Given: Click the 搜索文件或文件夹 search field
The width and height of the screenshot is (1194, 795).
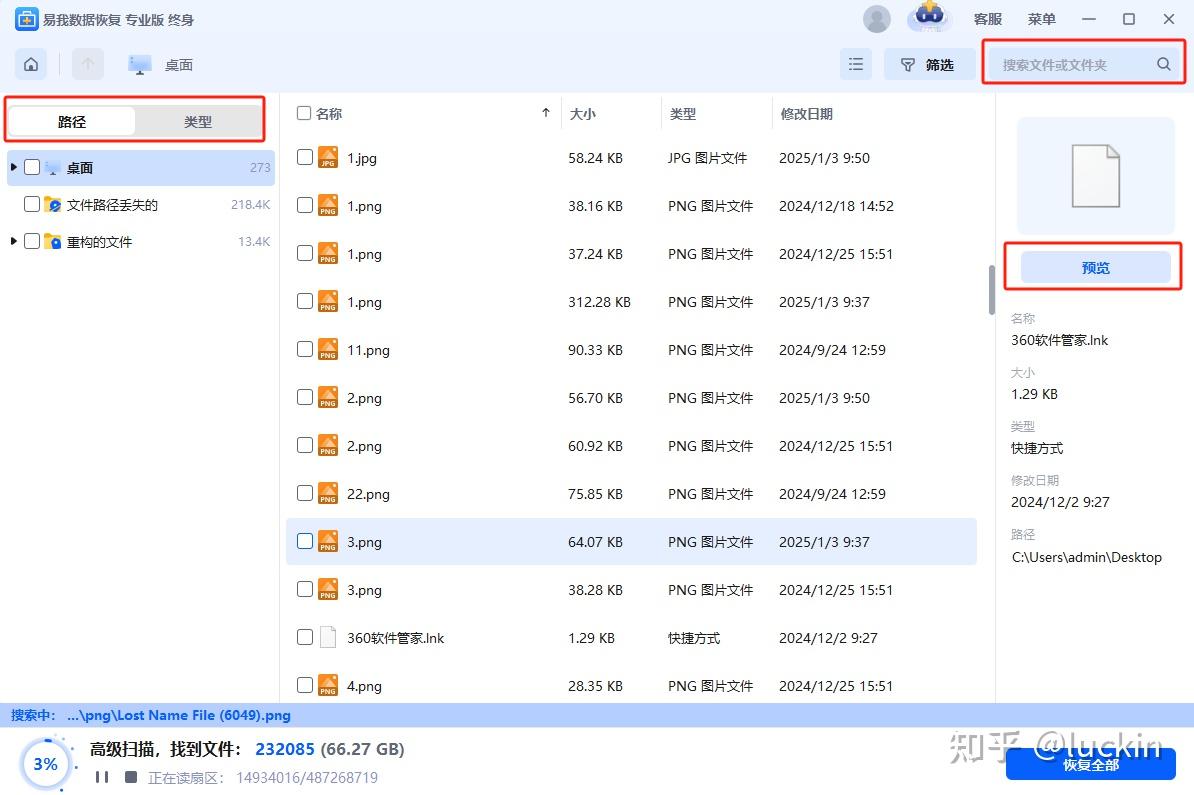Looking at the screenshot, I should tap(1082, 65).
